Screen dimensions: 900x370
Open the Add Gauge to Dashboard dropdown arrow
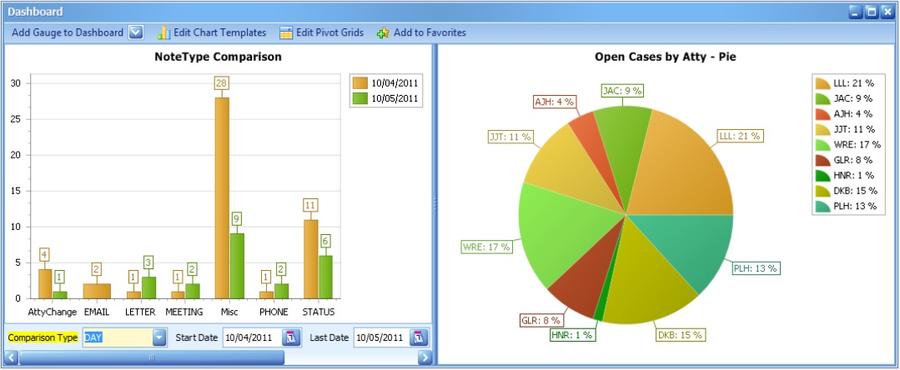pyautogui.click(x=135, y=33)
